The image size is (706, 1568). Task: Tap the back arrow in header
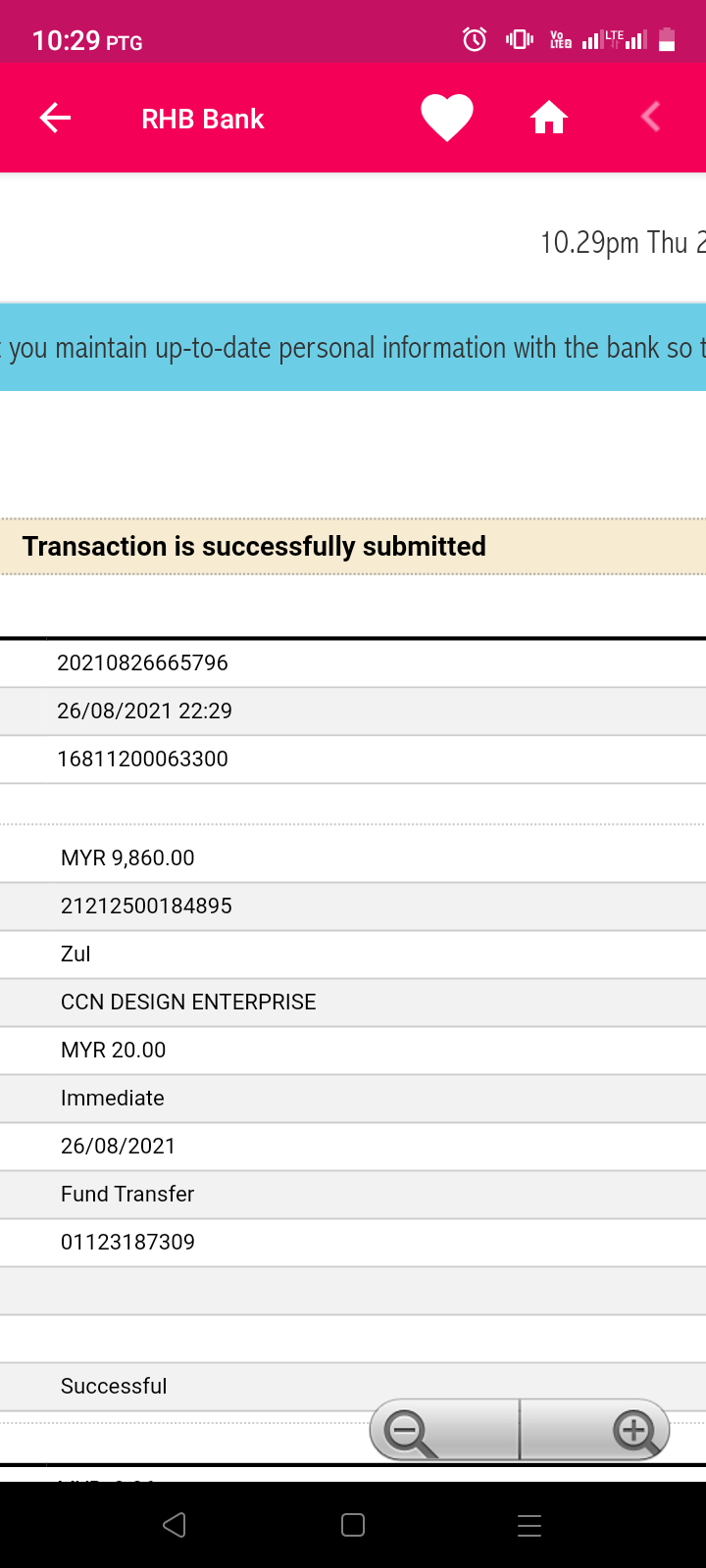[x=55, y=119]
